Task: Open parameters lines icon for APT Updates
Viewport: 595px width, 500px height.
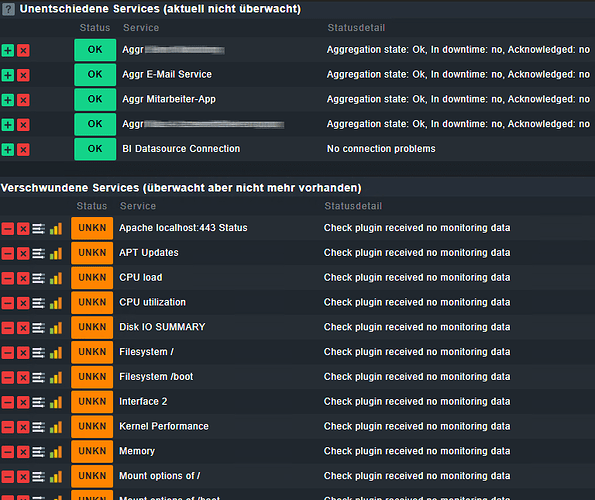Action: click(38, 253)
